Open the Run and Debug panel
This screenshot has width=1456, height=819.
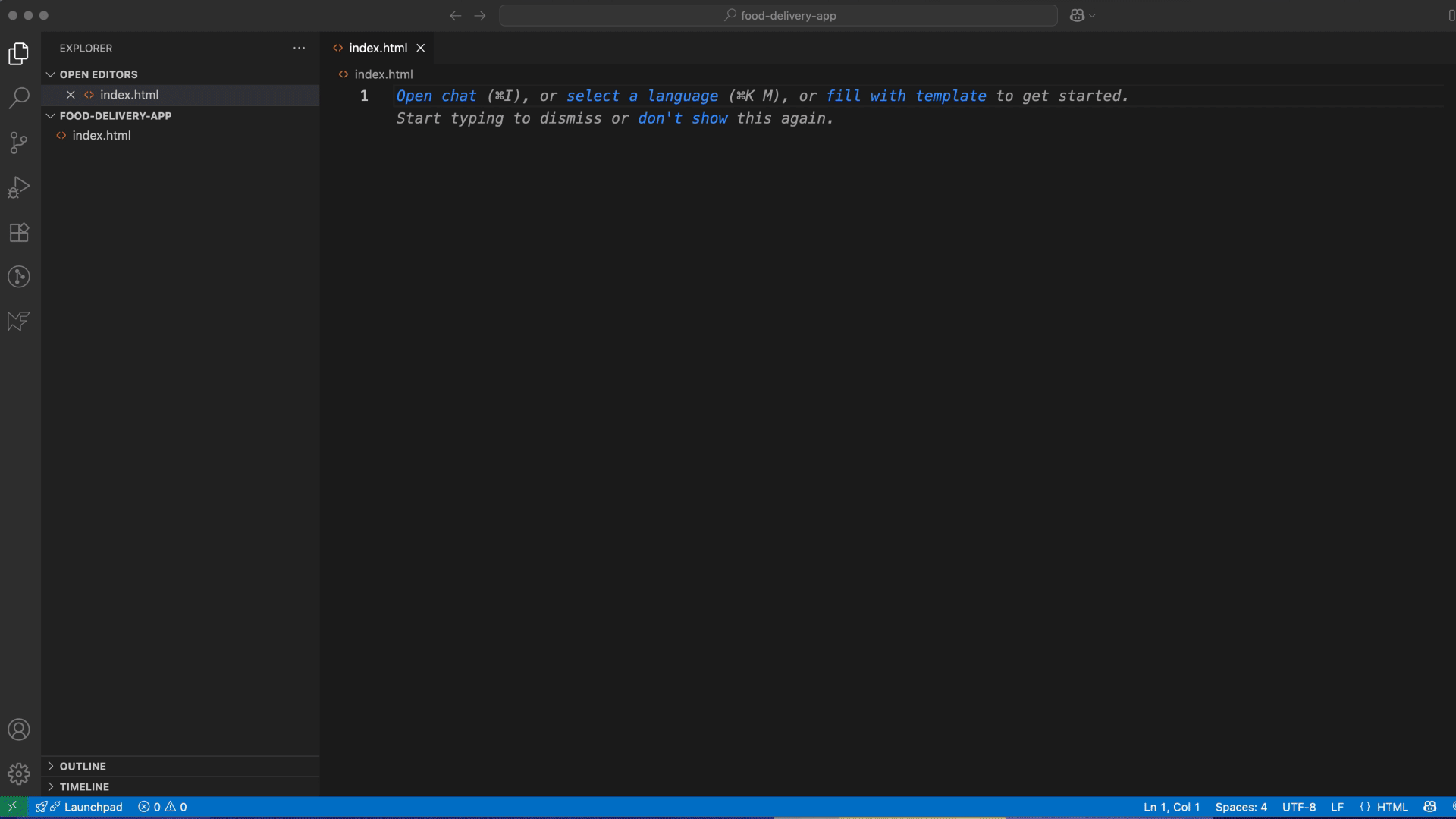pyautogui.click(x=17, y=187)
